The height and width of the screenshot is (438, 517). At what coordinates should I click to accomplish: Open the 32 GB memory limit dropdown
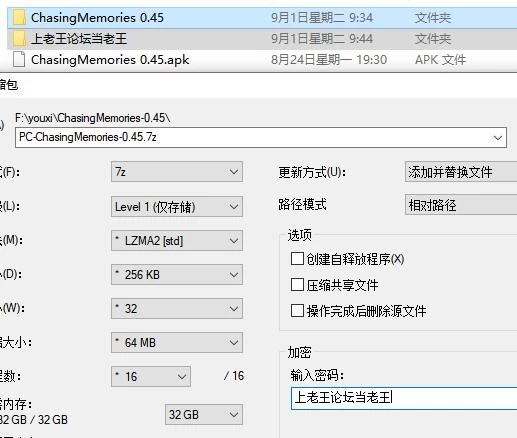[204, 415]
